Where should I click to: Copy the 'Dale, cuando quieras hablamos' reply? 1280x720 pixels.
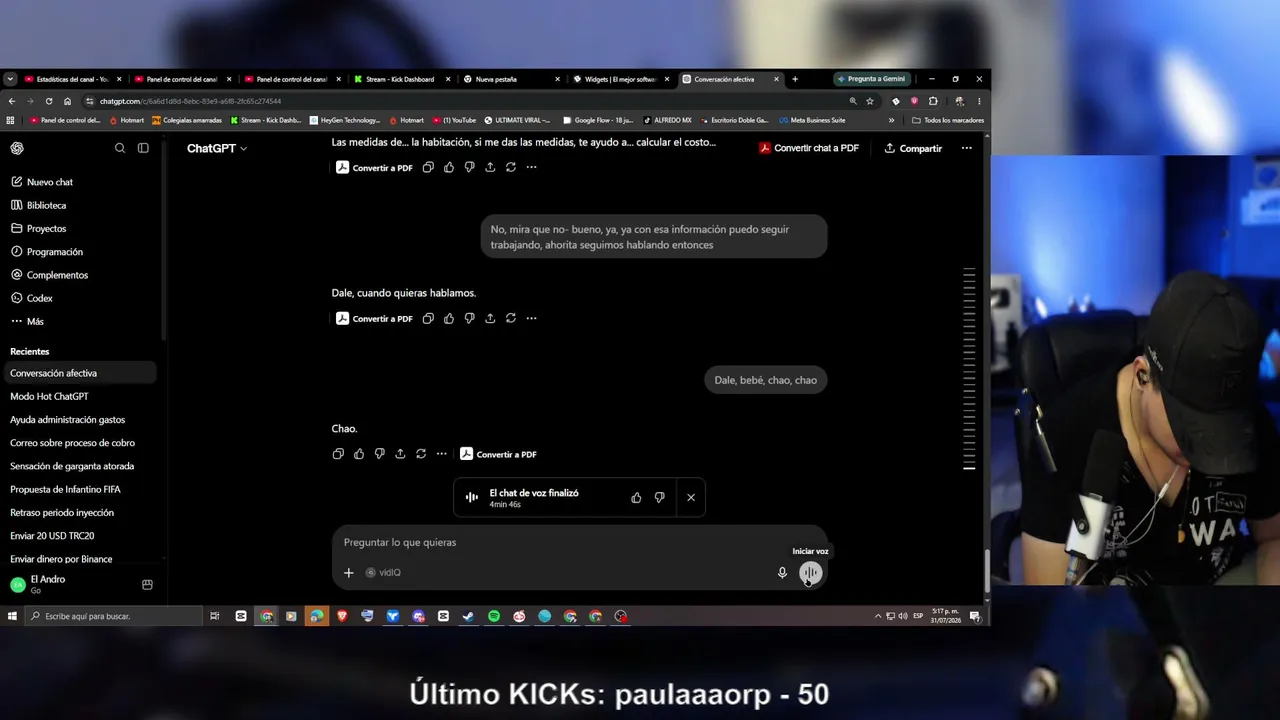pos(428,319)
